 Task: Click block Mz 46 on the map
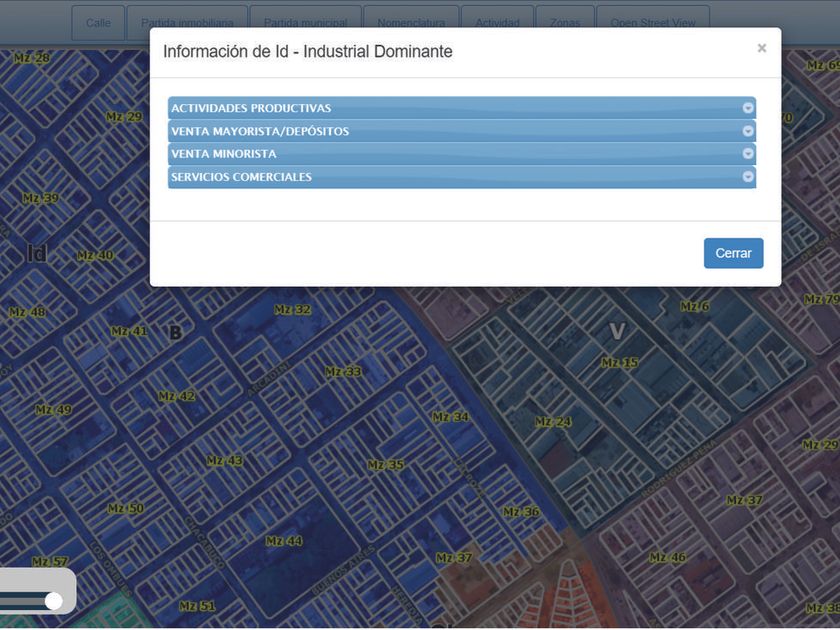pos(667,557)
